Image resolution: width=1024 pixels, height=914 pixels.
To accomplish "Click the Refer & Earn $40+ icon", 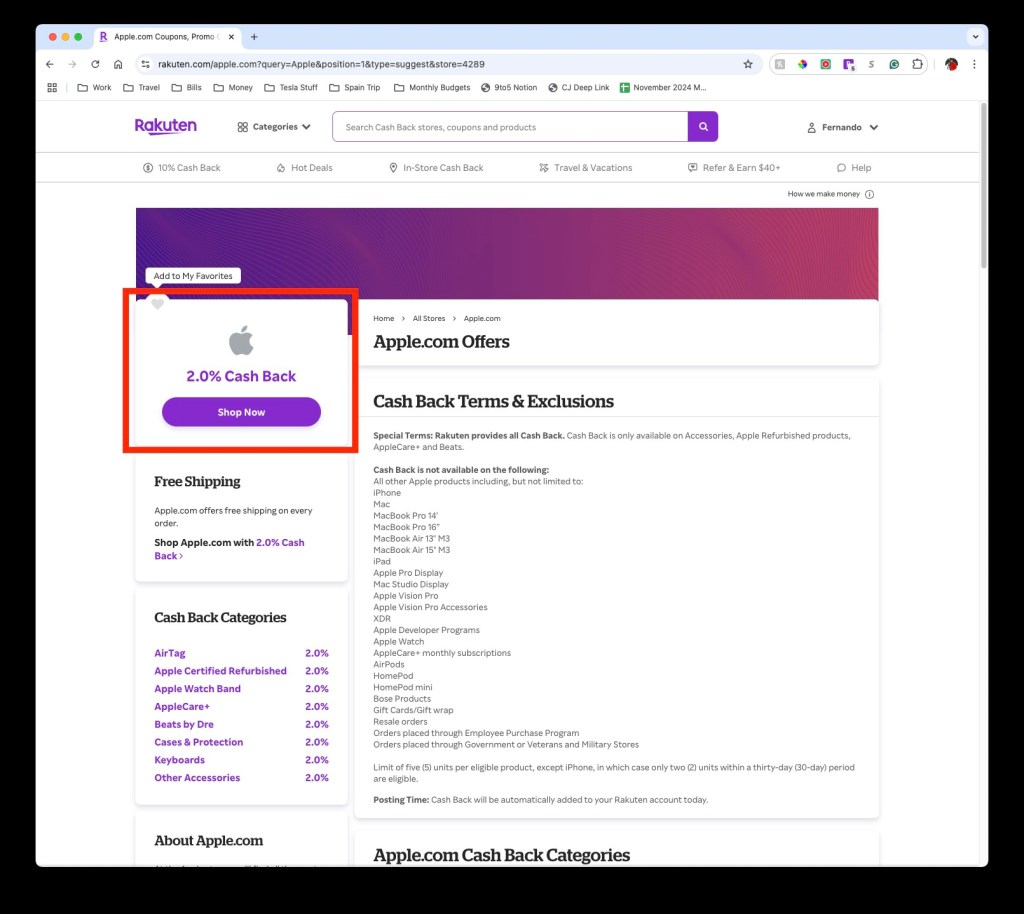I will [691, 168].
